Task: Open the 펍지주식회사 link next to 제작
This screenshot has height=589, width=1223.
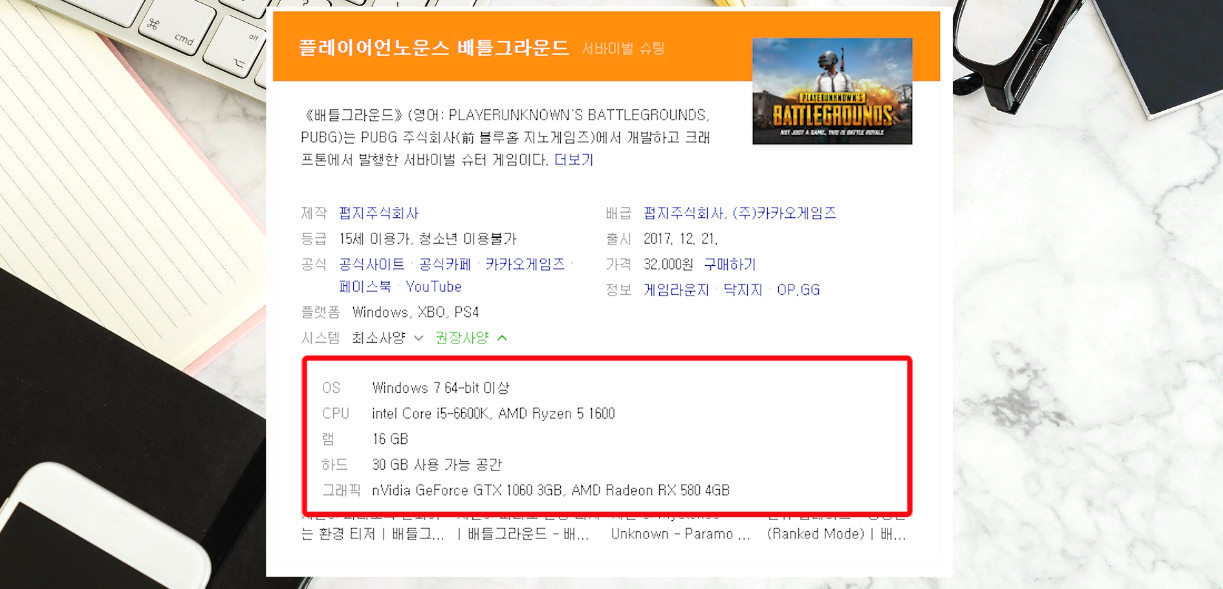Action: [379, 213]
